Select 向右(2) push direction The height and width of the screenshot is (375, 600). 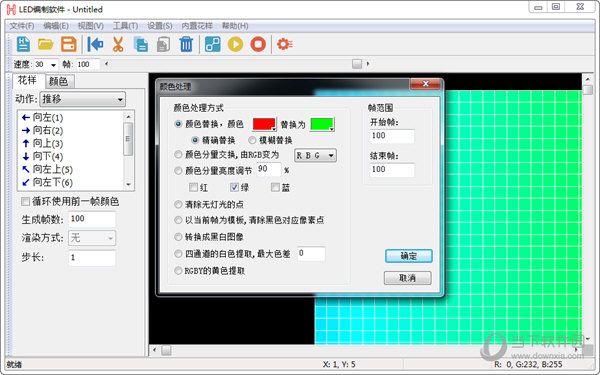click(x=42, y=130)
